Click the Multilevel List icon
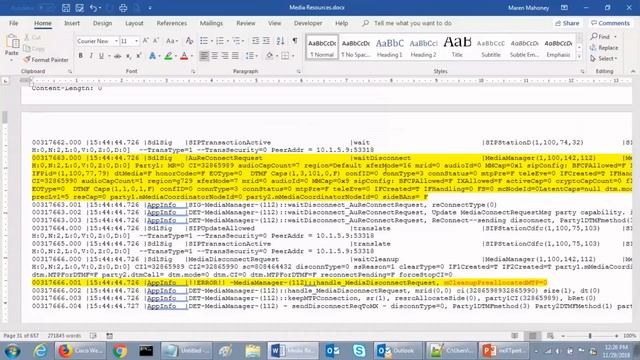The width and height of the screenshot is (640, 360). pos(236,40)
